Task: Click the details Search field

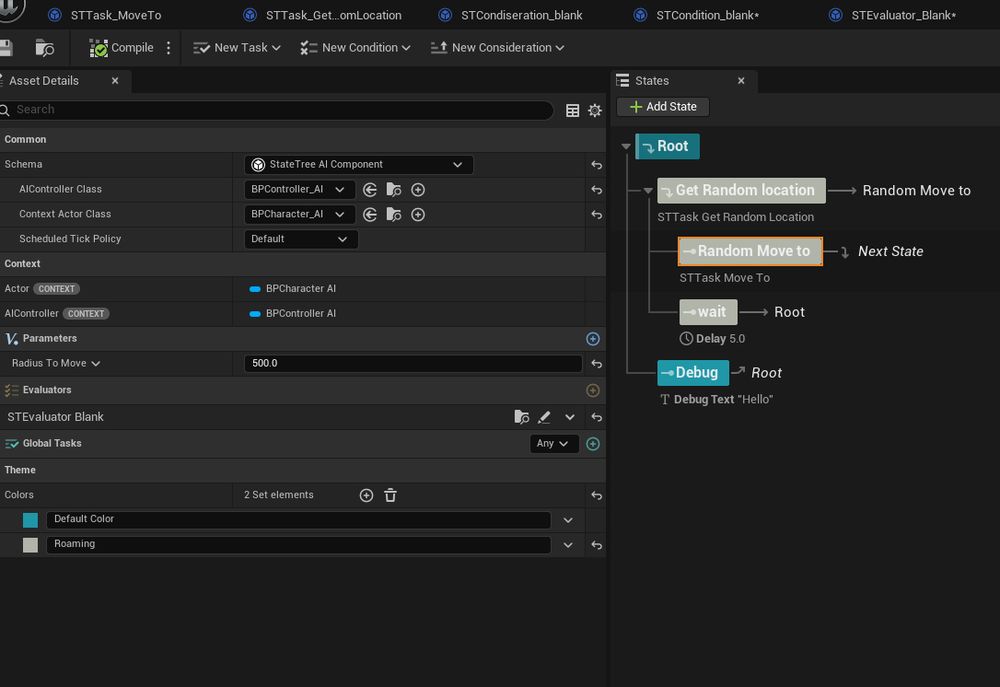Action: point(277,110)
